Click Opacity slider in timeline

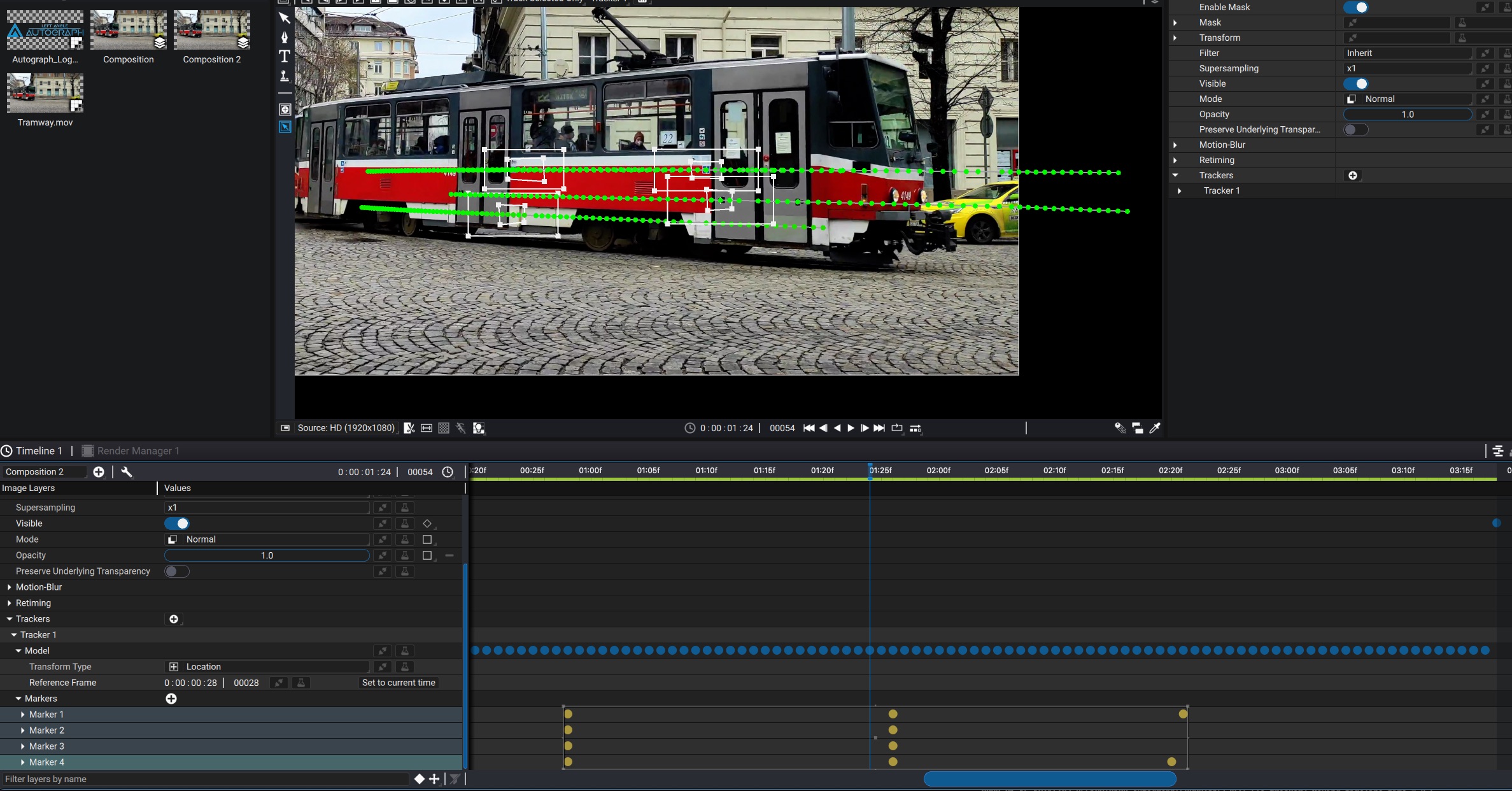pos(267,555)
